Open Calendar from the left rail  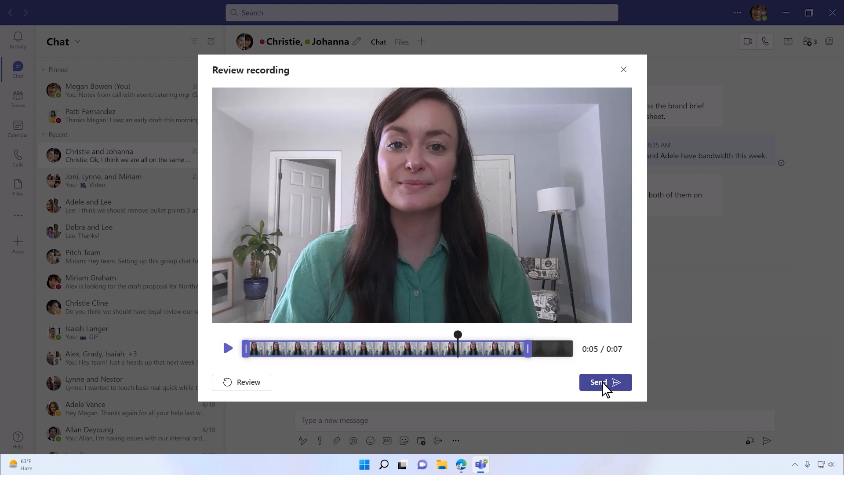(17, 128)
